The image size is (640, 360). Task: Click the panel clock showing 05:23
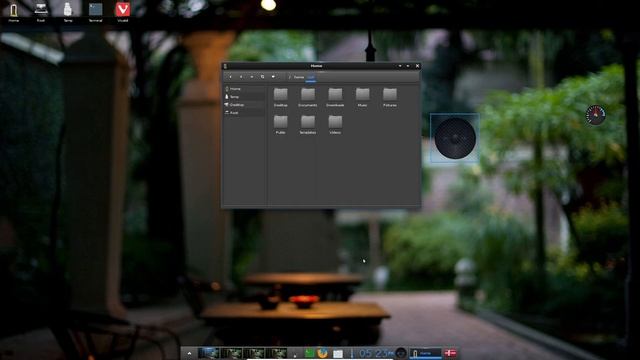(x=376, y=353)
